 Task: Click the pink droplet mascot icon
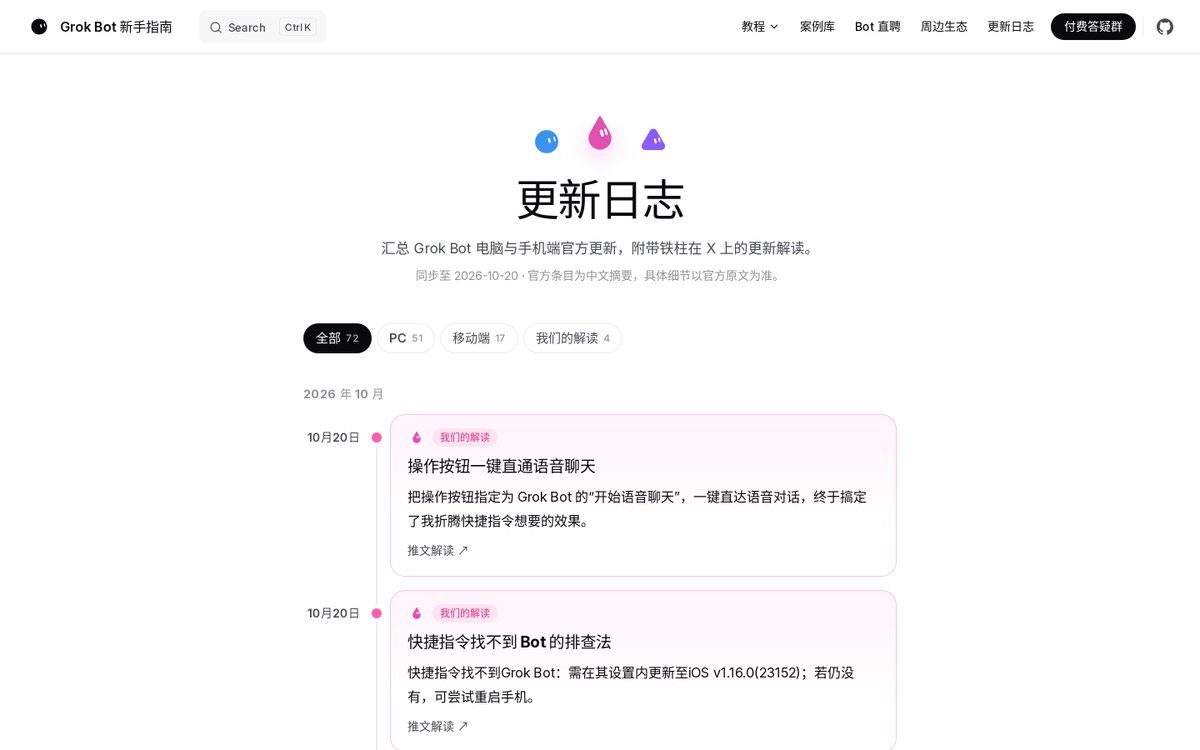(x=600, y=133)
